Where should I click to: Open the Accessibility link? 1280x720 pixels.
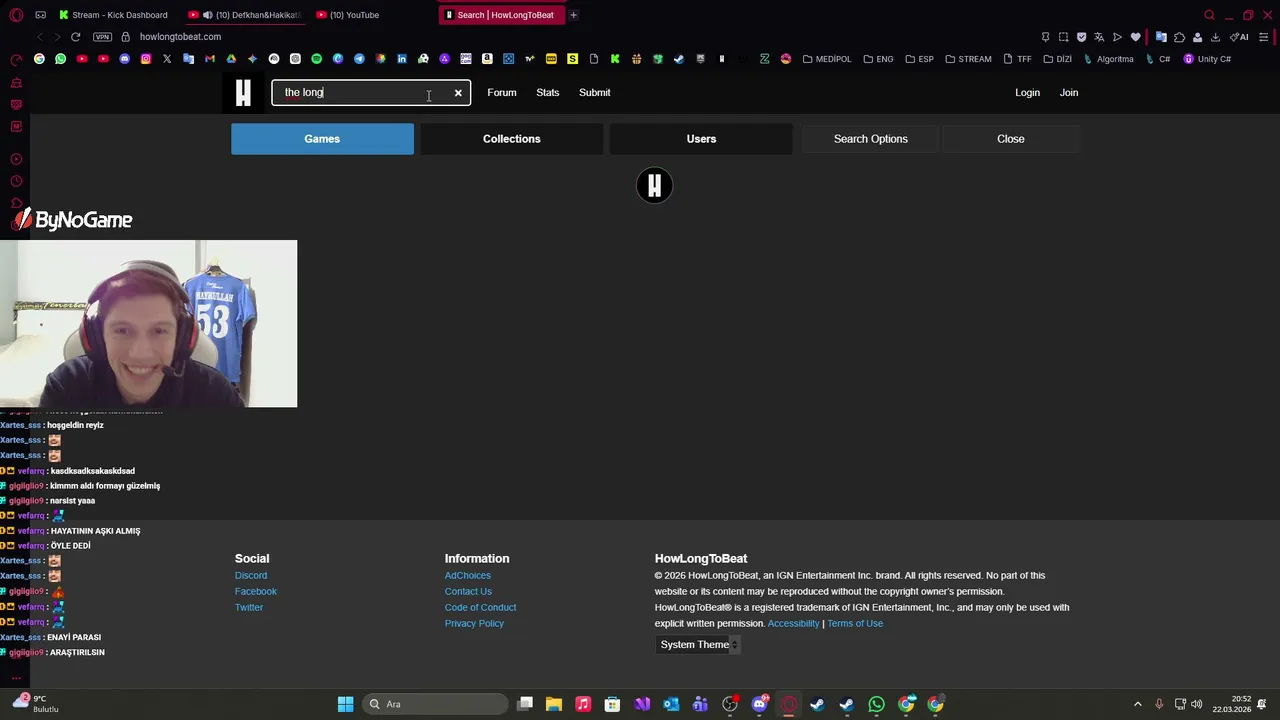(793, 623)
